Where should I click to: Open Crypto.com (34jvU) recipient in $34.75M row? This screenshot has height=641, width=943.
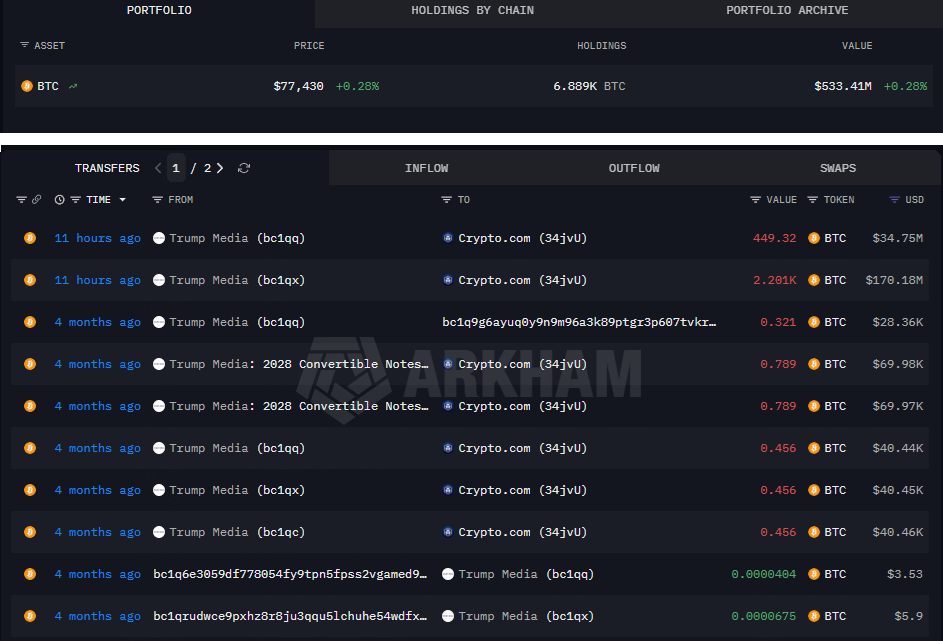[523, 238]
